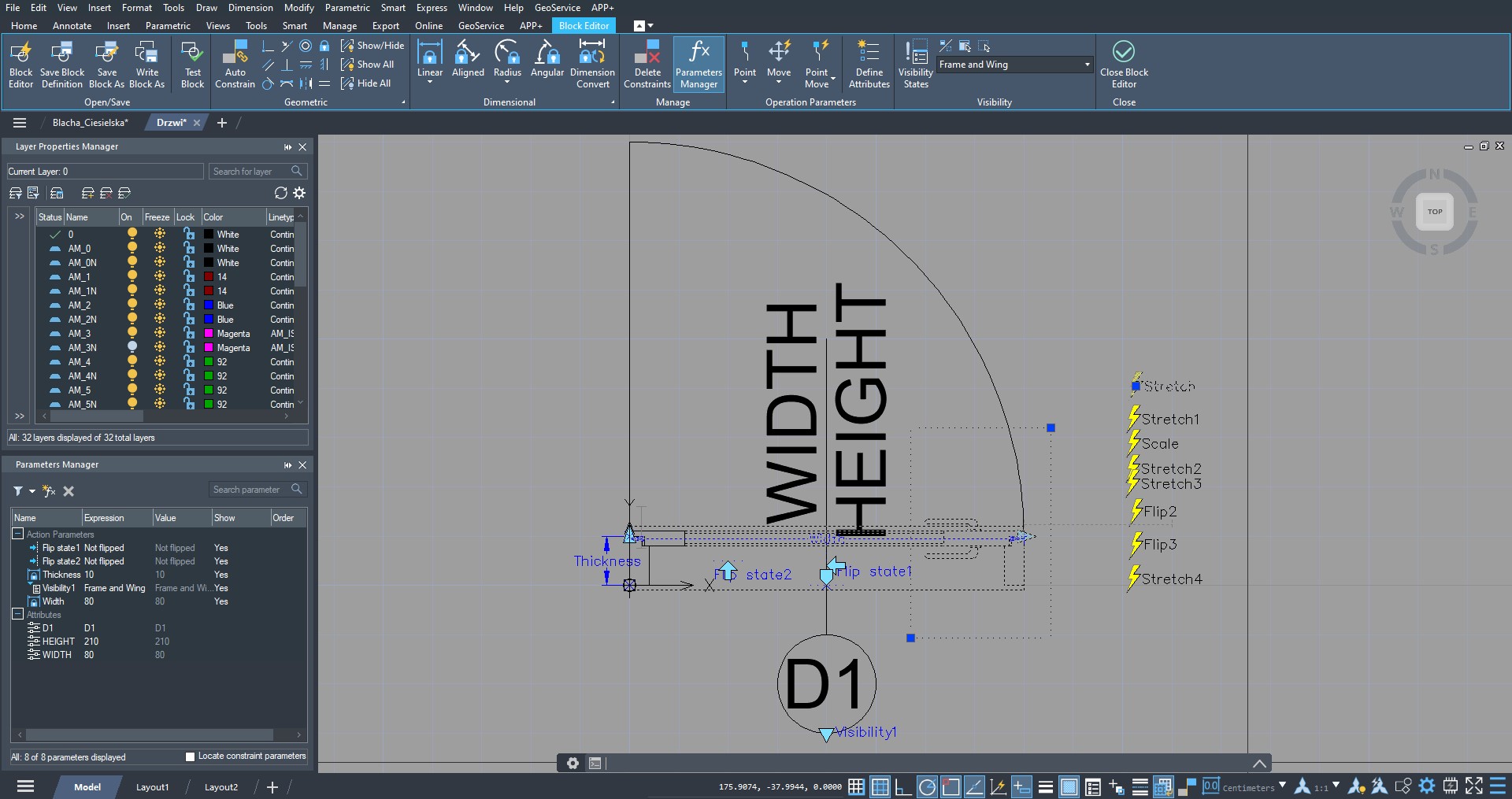
Task: Open the centimeters units dropdown
Action: click(x=1282, y=786)
